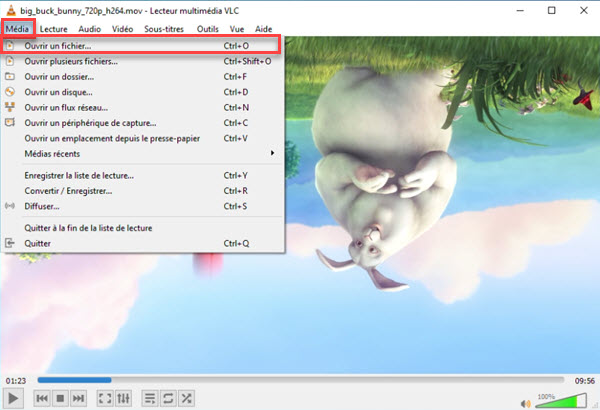Close the VLC window
Screen dimensions: 600x410
(x=584, y=10)
